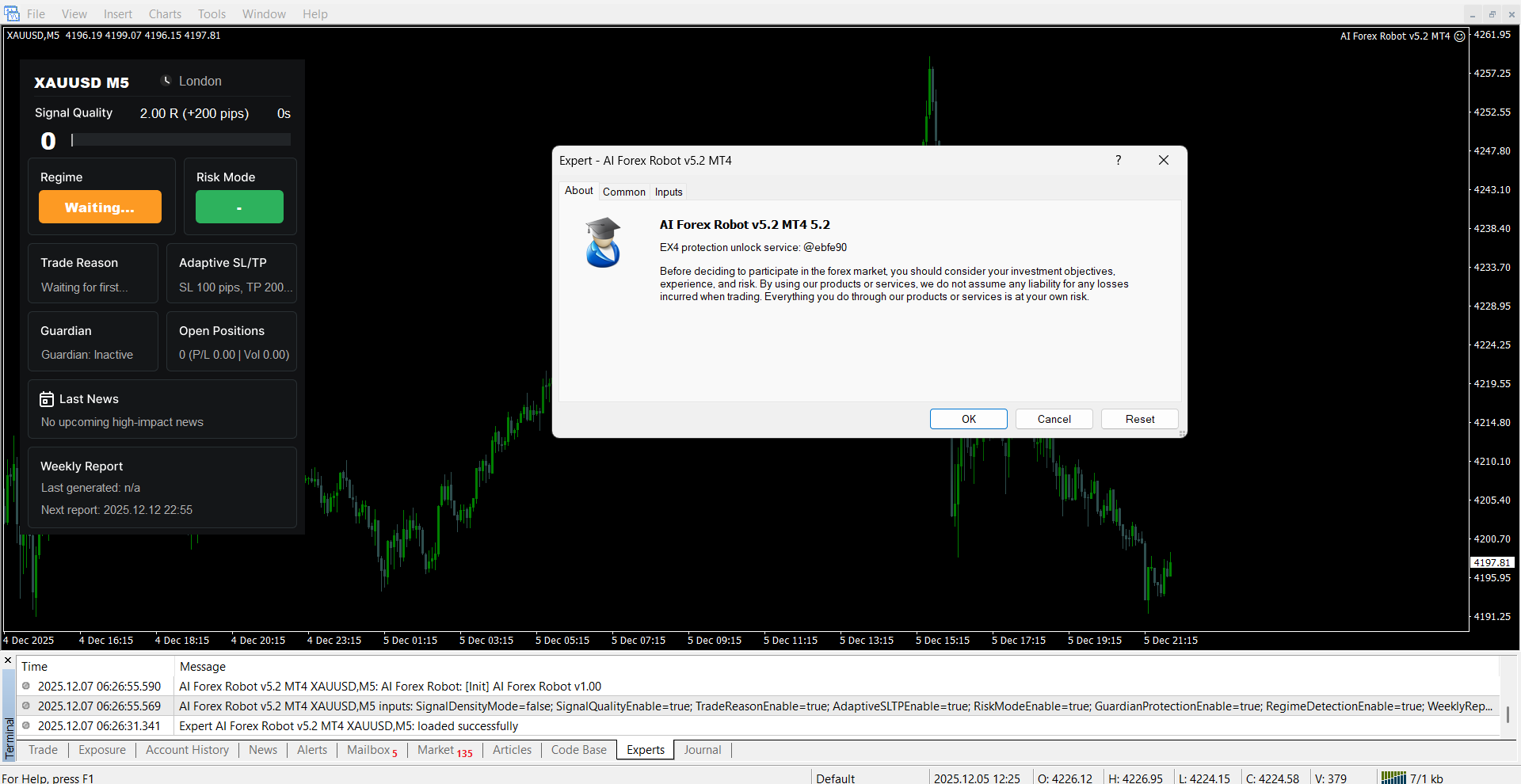
Task: Close the Expert dialog window
Action: [1164, 160]
